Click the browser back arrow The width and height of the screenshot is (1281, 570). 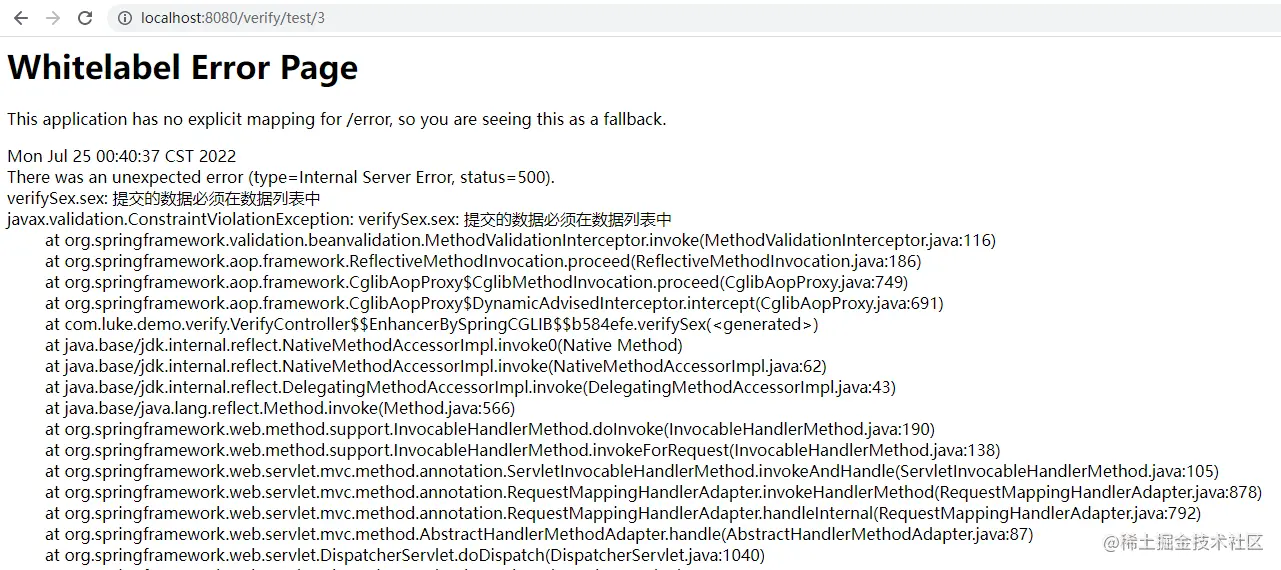pyautogui.click(x=21, y=18)
